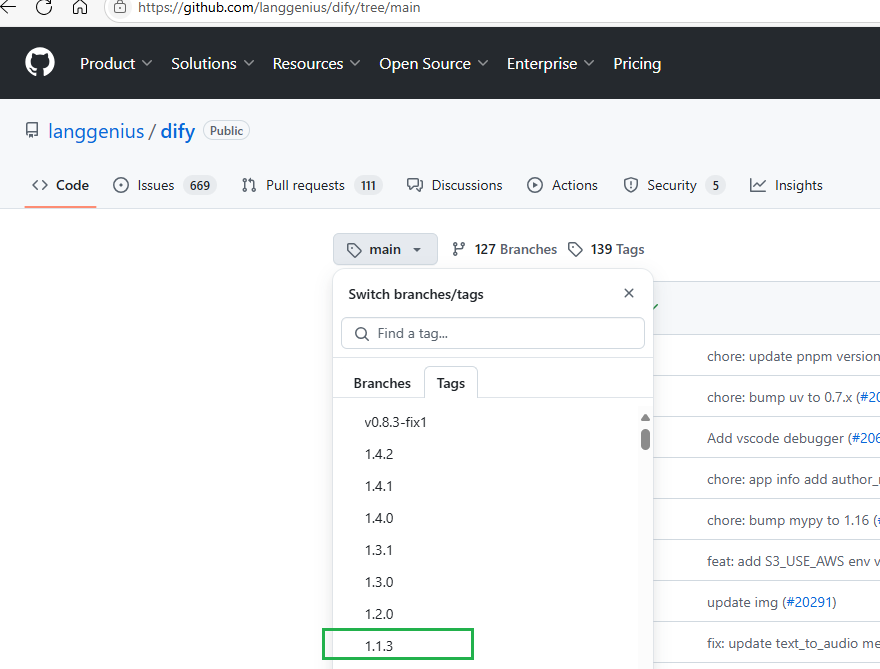Image resolution: width=880 pixels, height=669 pixels.
Task: Select tag v0.8.3-fix1
Action: click(x=396, y=422)
